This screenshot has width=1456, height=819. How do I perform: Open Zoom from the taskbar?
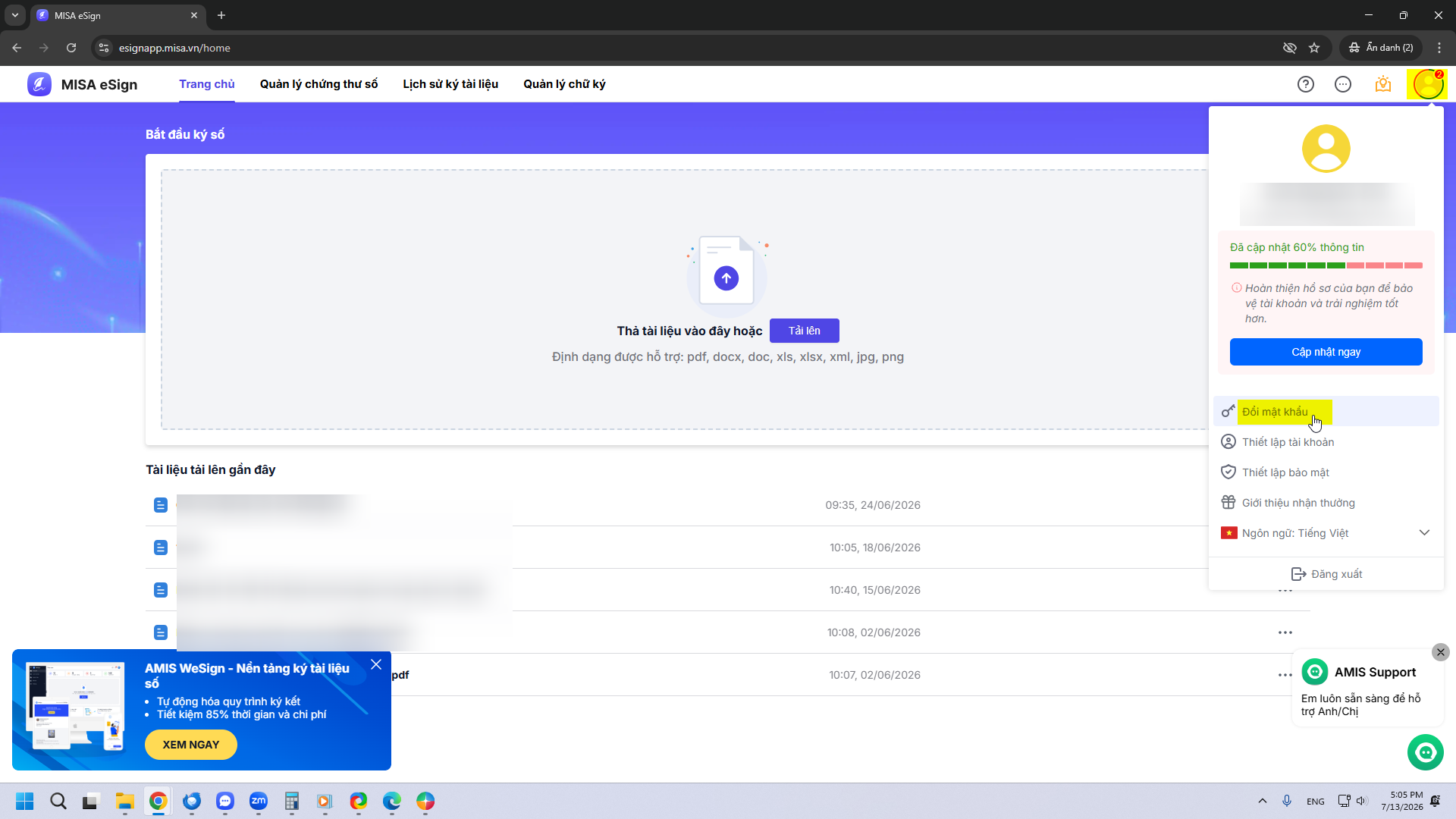coord(259,801)
